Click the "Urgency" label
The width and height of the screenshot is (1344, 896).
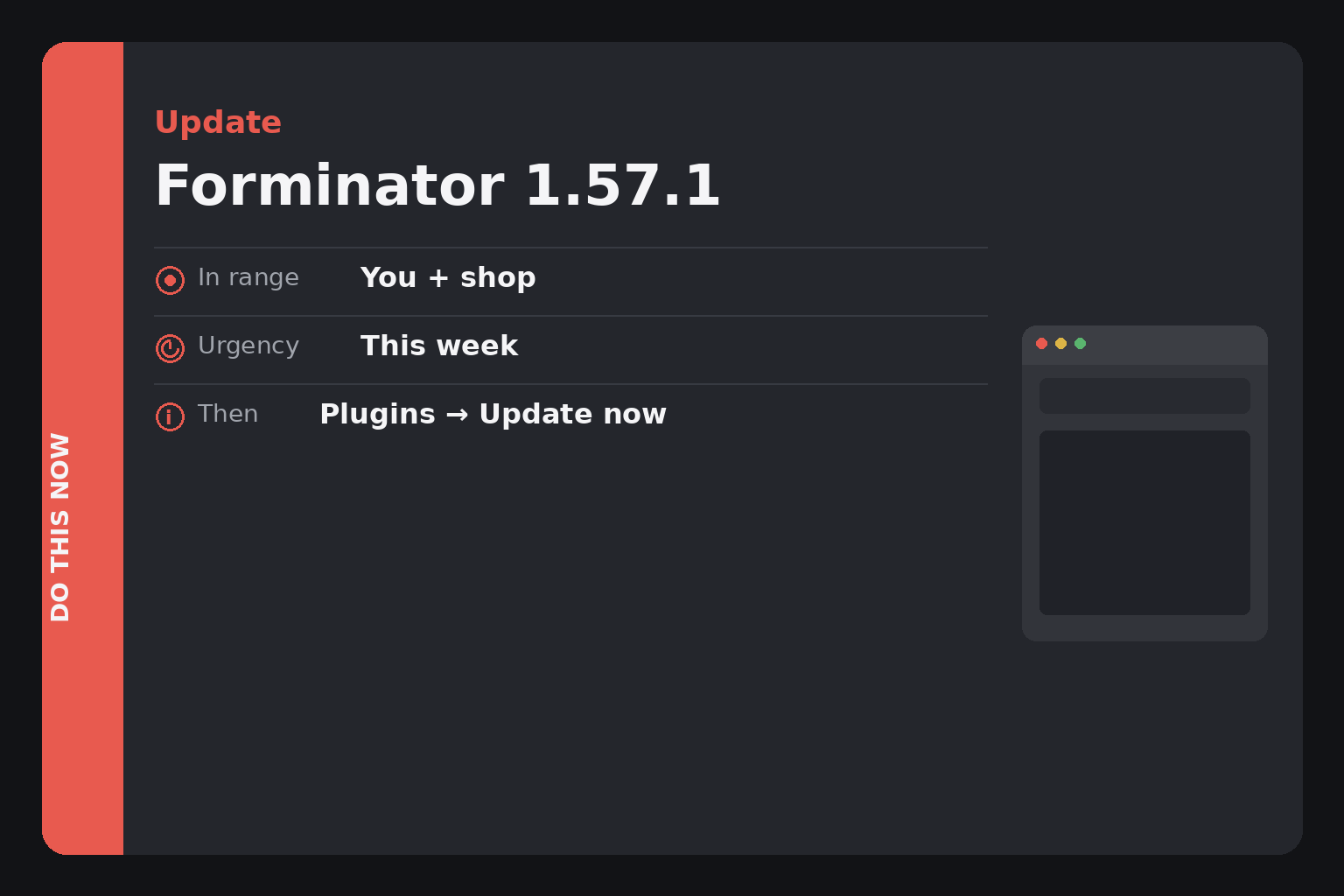pyautogui.click(x=248, y=346)
